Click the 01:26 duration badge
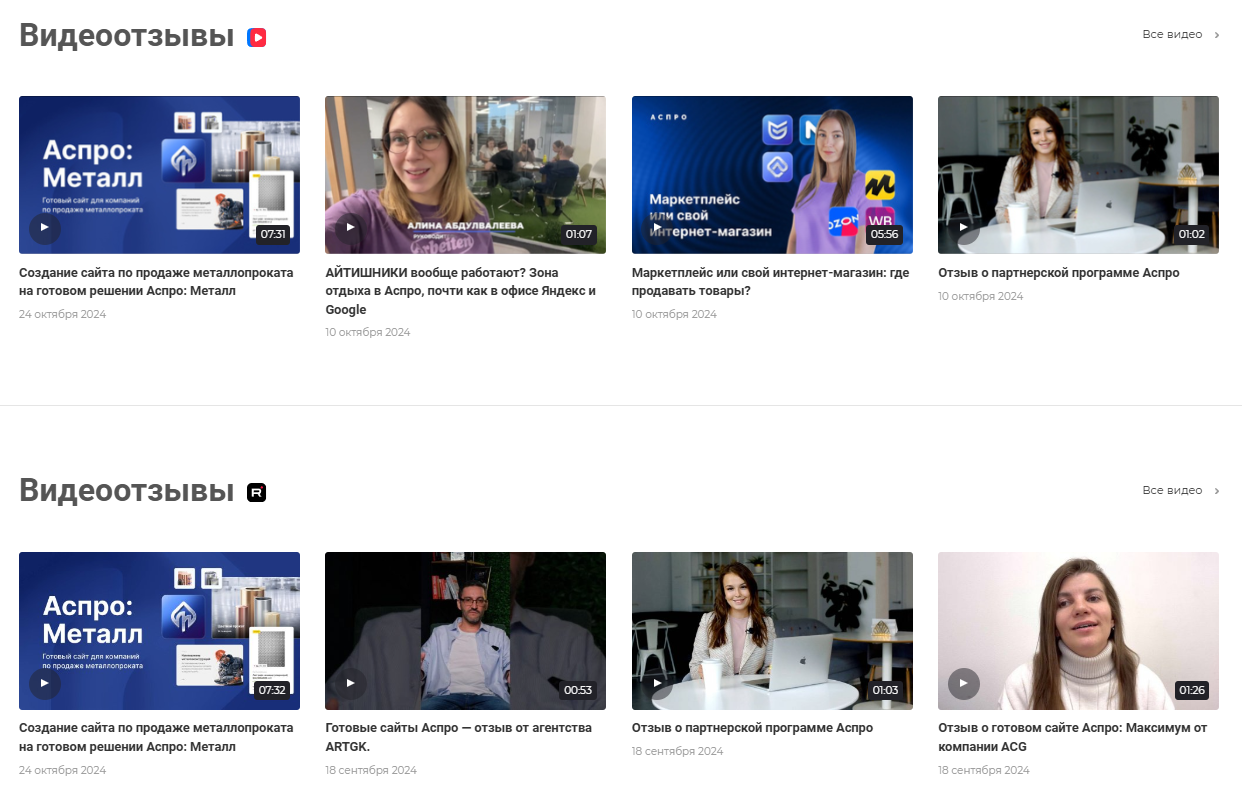Viewport: 1242px width, 798px height. coord(1192,690)
